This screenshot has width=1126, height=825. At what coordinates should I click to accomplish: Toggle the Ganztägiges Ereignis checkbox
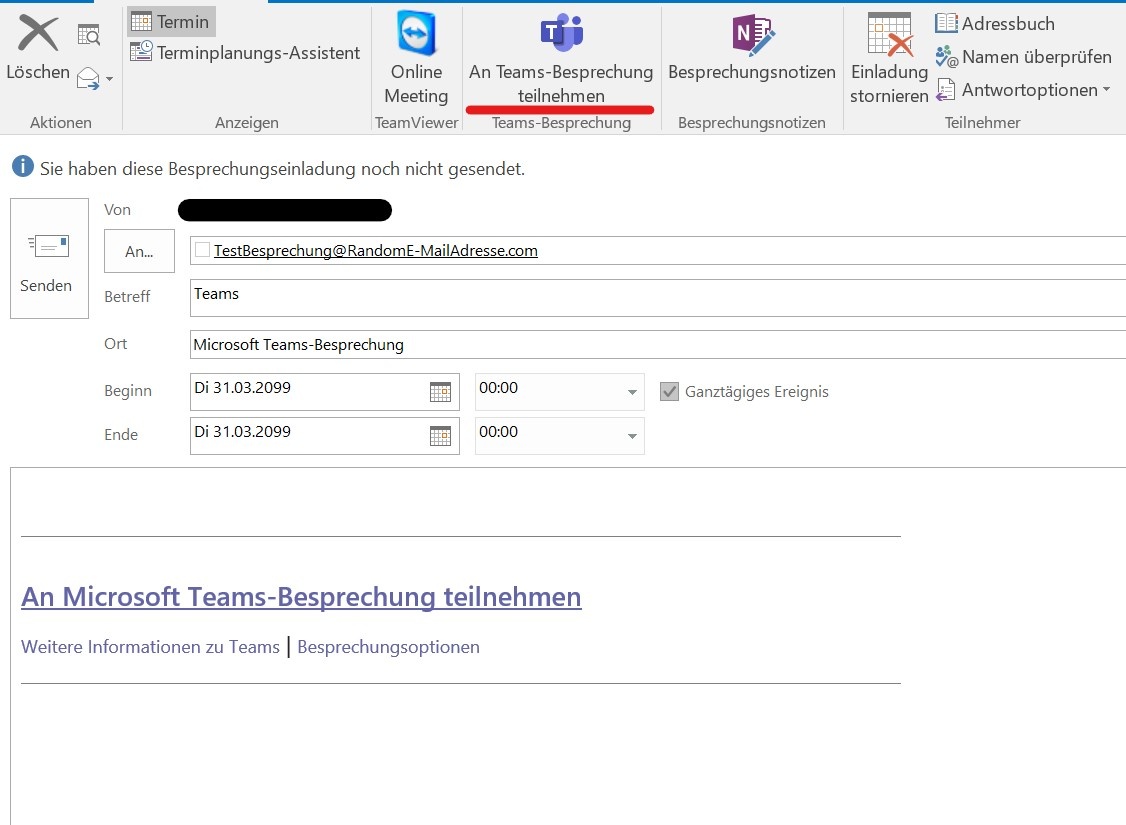pos(670,392)
